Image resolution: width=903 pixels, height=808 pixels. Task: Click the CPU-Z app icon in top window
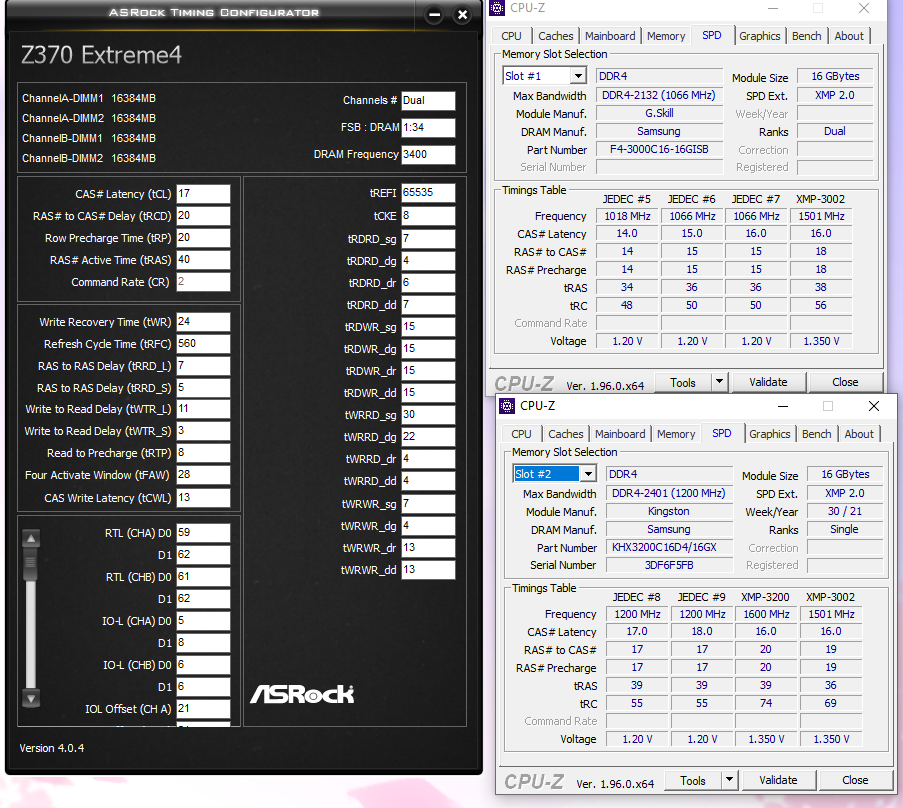click(x=497, y=7)
